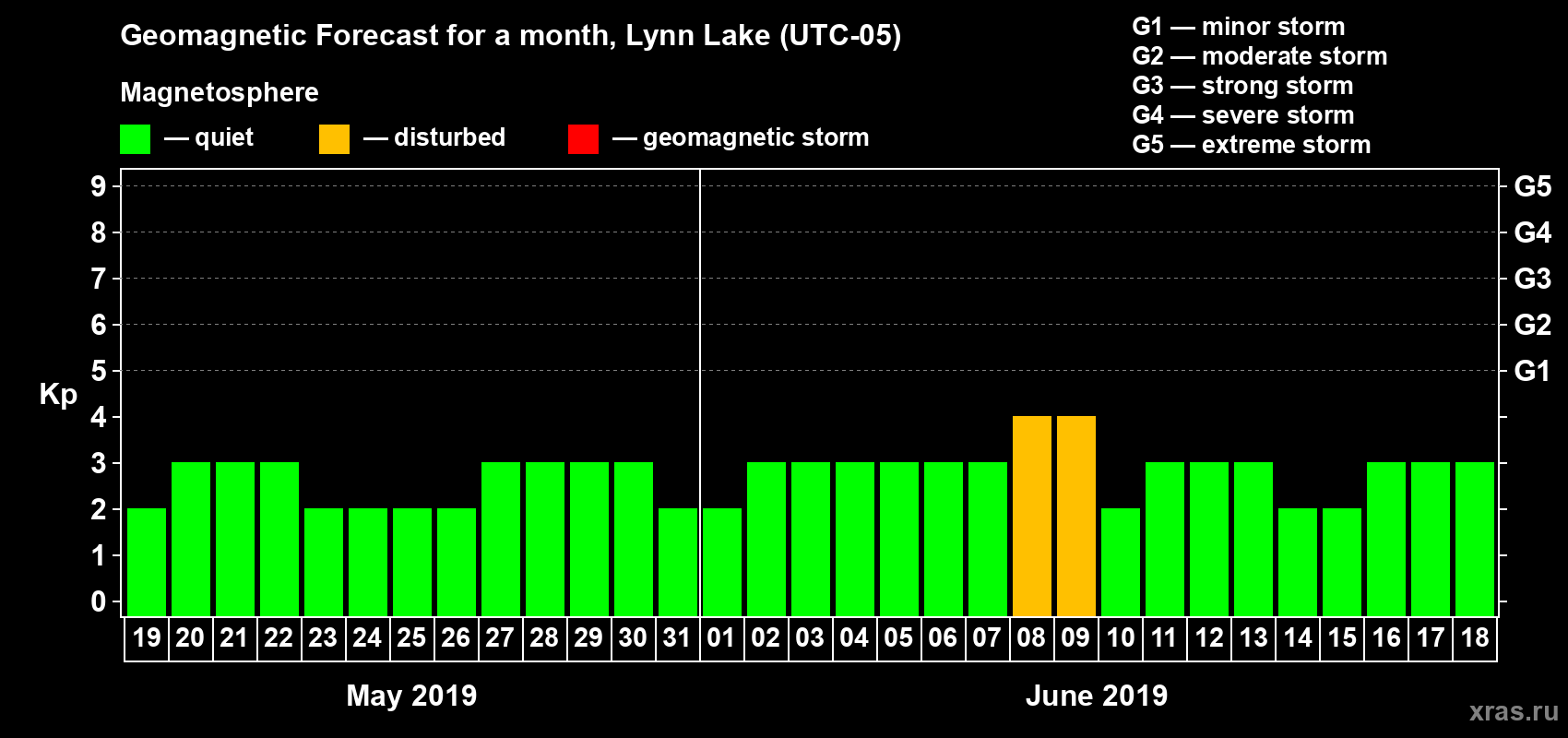Click the 'G5 — extreme storm' legend line
The height and width of the screenshot is (738, 1568).
pyautogui.click(x=1251, y=145)
